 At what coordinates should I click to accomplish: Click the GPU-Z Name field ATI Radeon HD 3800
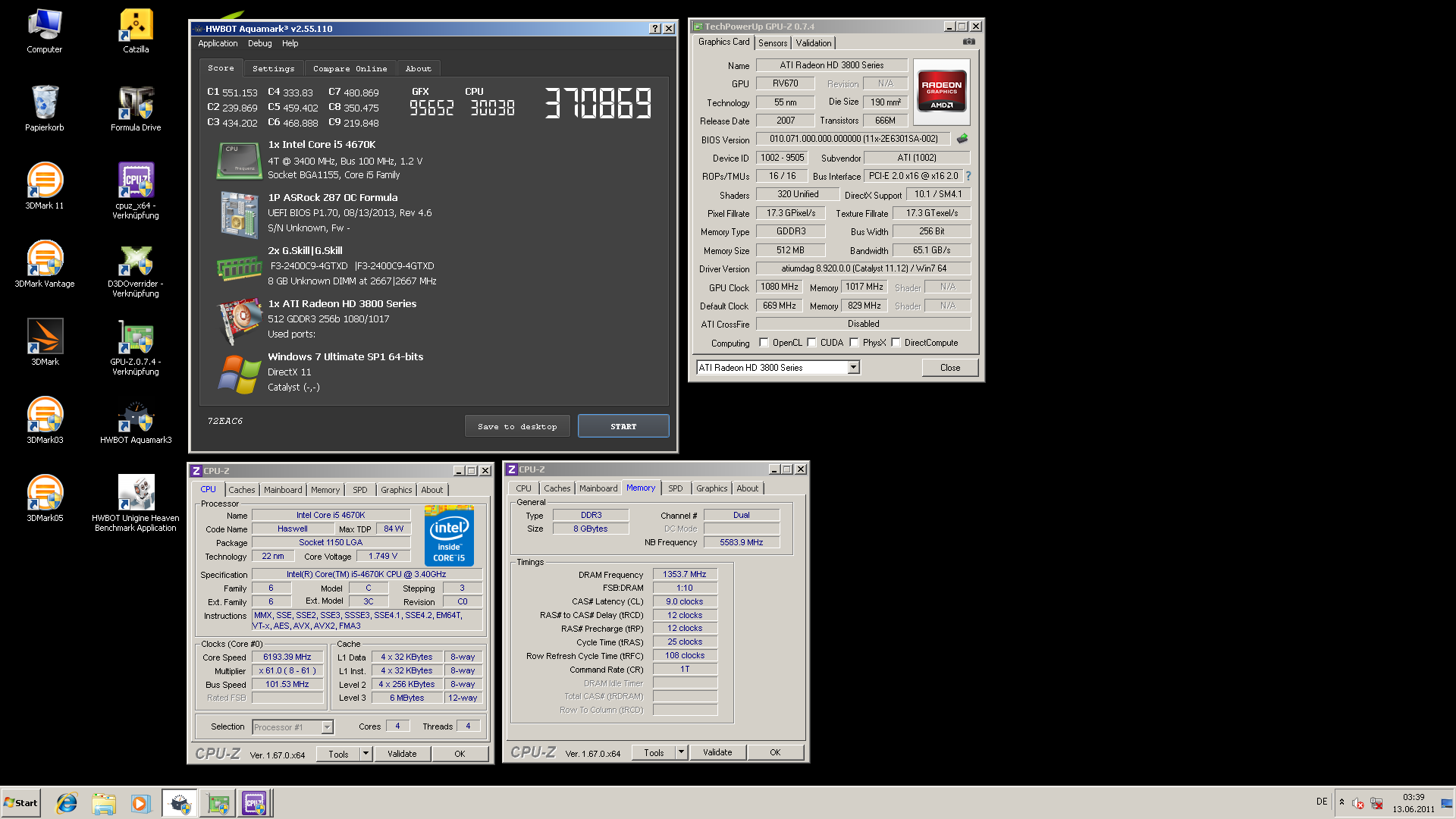832,65
